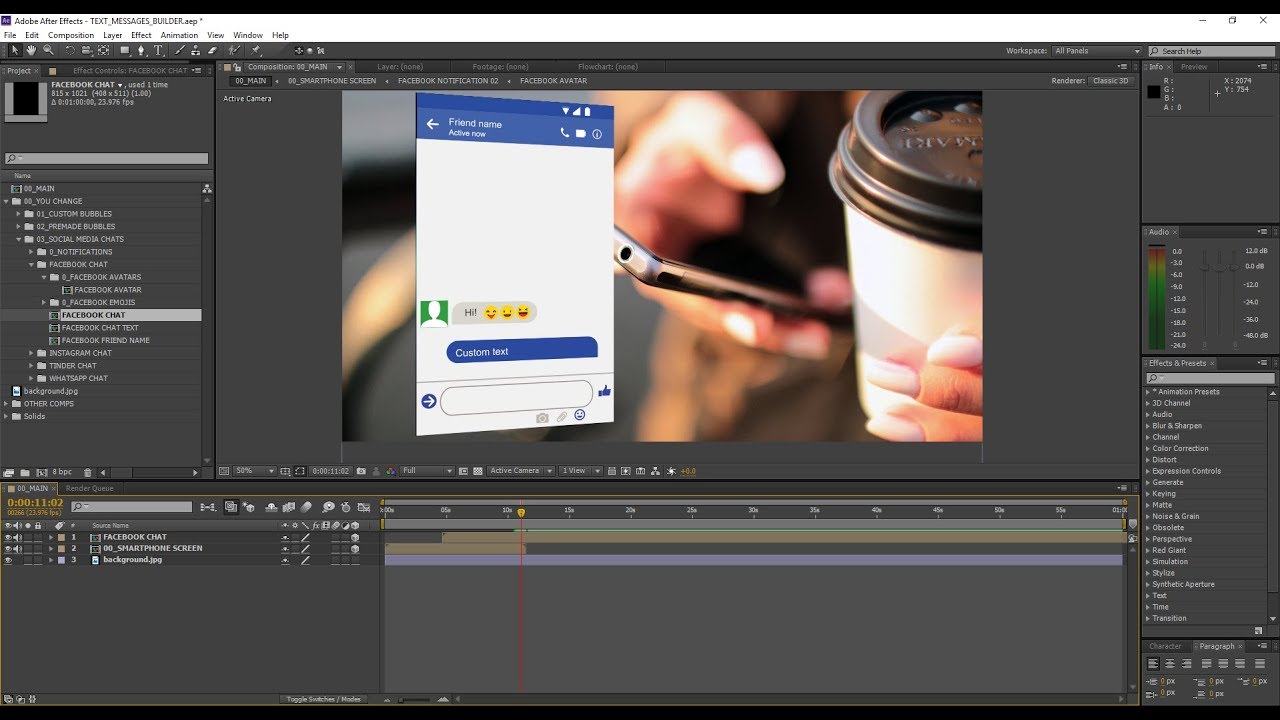The width and height of the screenshot is (1280, 720).
Task: Select the Rectangle shape tool
Action: pos(125,50)
